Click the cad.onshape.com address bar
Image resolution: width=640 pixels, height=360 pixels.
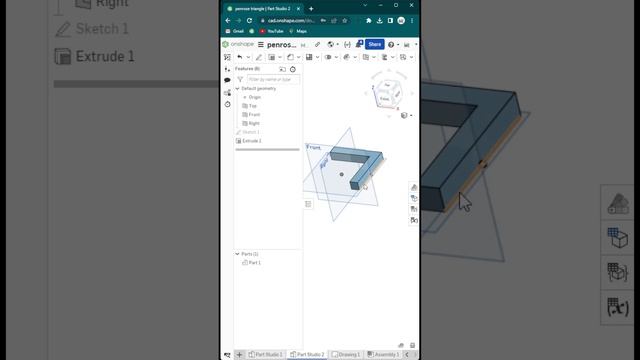click(x=291, y=21)
